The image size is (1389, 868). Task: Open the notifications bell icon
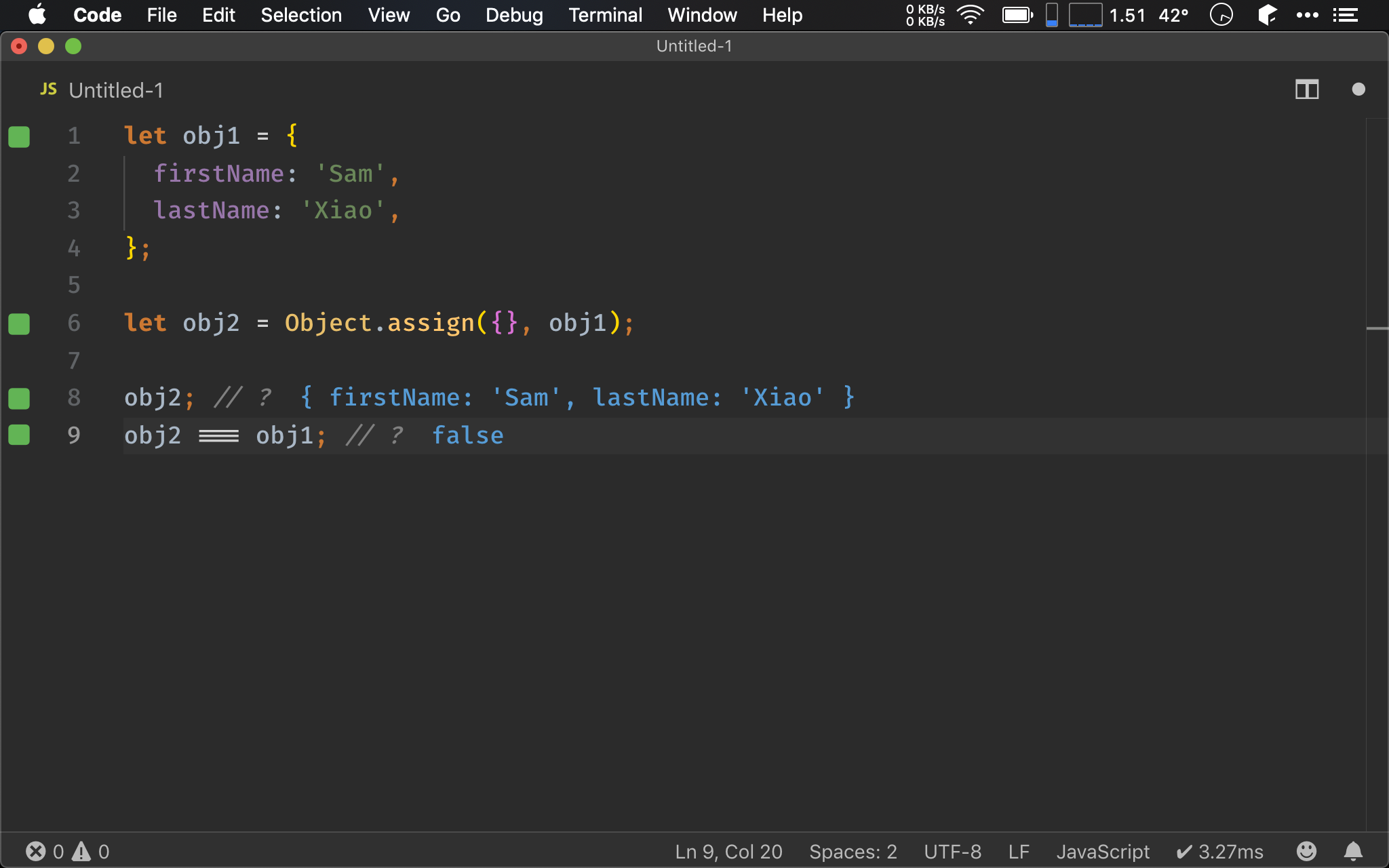click(x=1353, y=851)
